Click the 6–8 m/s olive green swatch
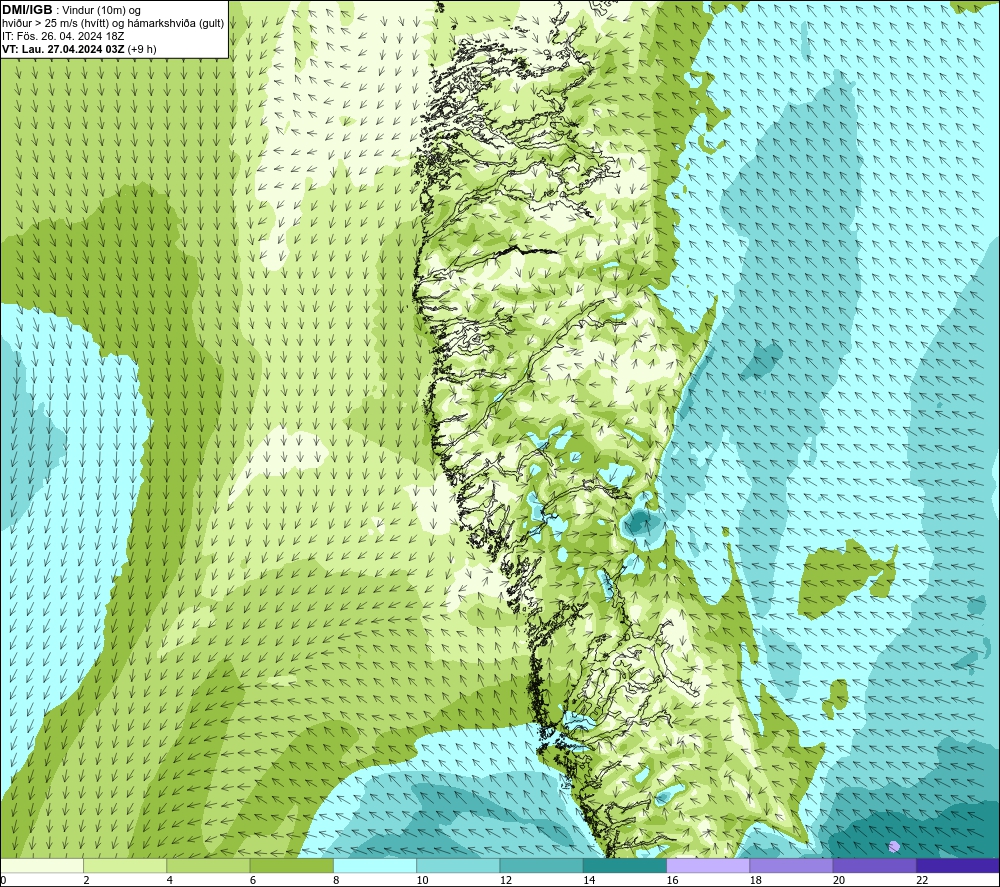The width and height of the screenshot is (1000, 887). (x=291, y=865)
